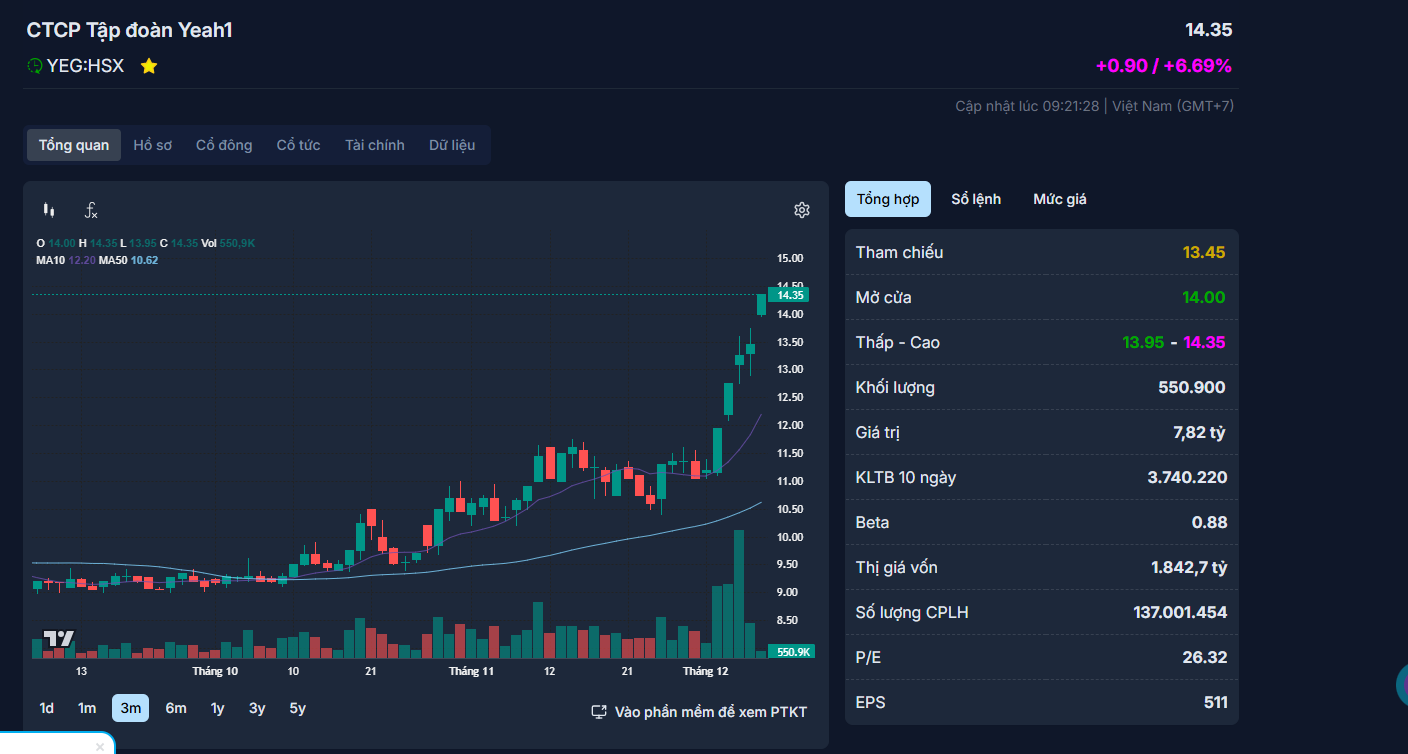
Task: Switch to Mức giá view
Action: [1059, 199]
